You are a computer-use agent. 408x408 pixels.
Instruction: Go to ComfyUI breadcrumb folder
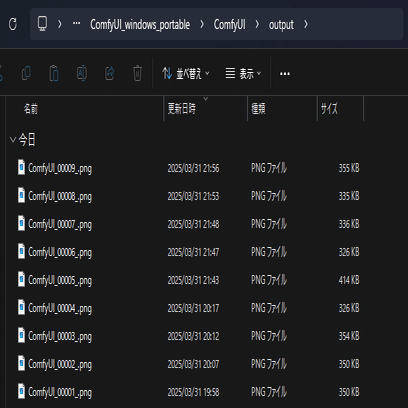(230, 24)
